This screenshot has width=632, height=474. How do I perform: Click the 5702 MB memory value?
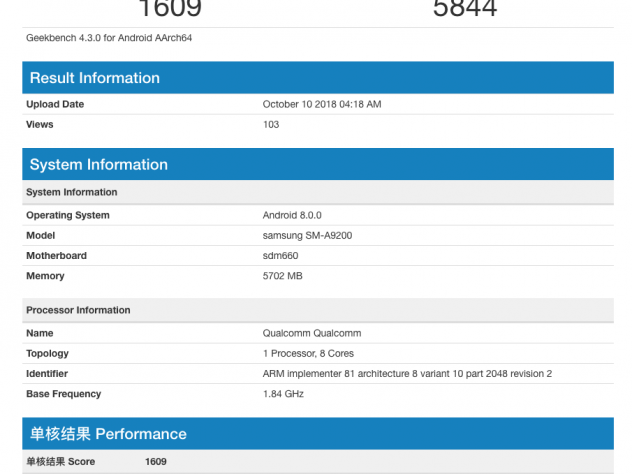click(x=284, y=276)
